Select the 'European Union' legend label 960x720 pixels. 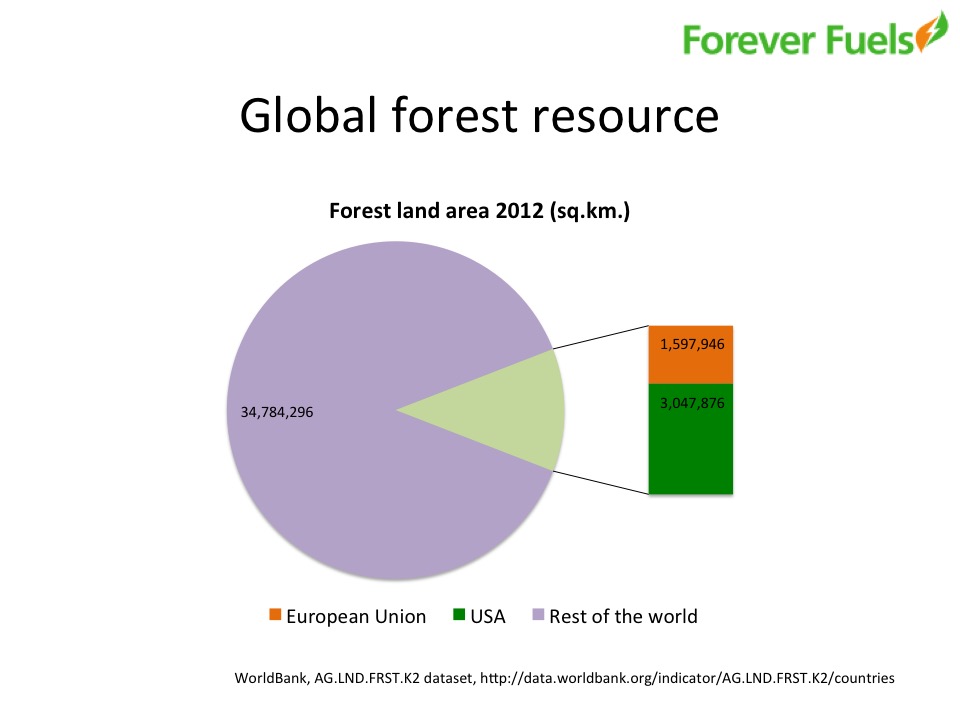356,616
